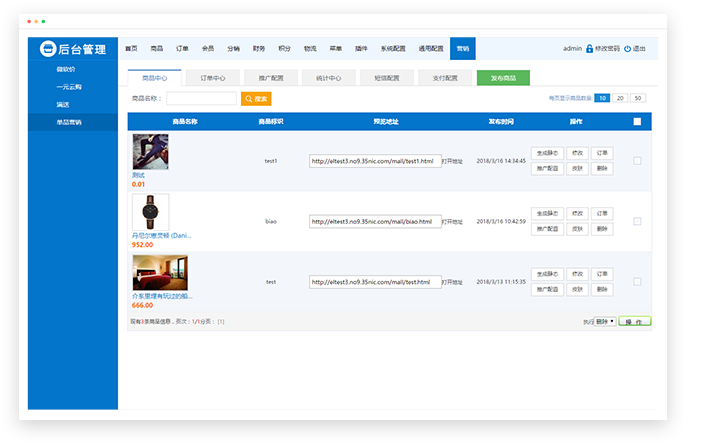Click 生成静态 for the test1 product

[x=546, y=153]
